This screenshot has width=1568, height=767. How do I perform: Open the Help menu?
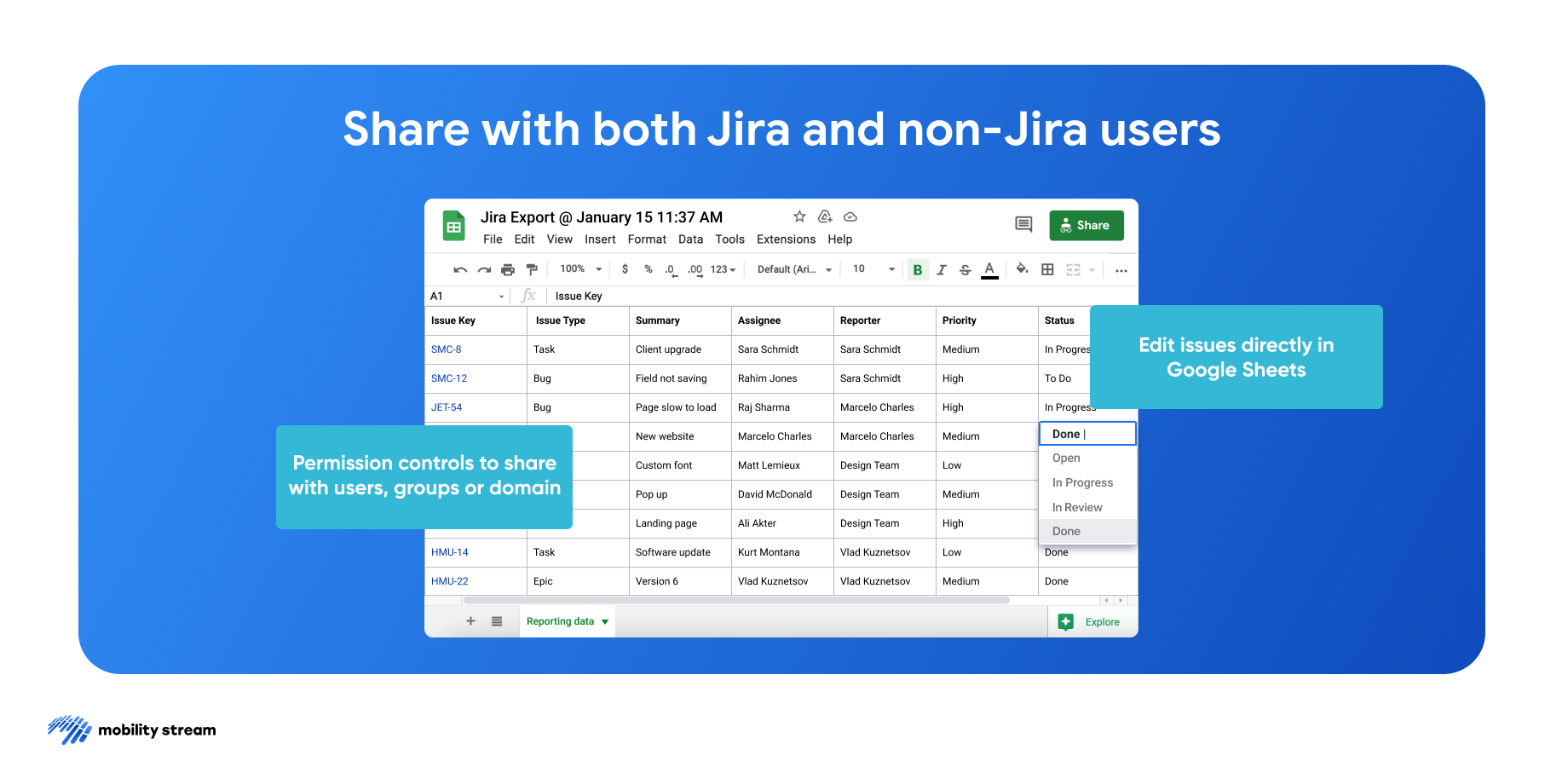coord(839,239)
